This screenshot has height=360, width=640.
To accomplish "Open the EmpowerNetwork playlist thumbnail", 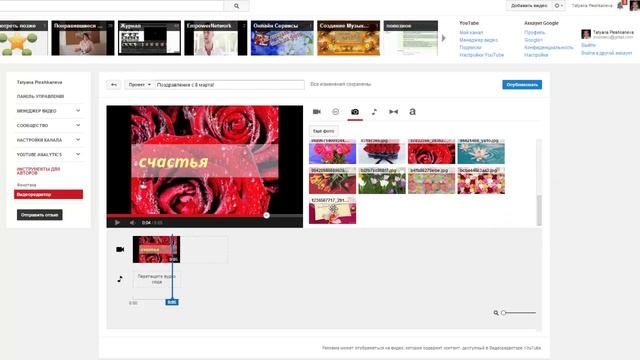I will click(216, 38).
